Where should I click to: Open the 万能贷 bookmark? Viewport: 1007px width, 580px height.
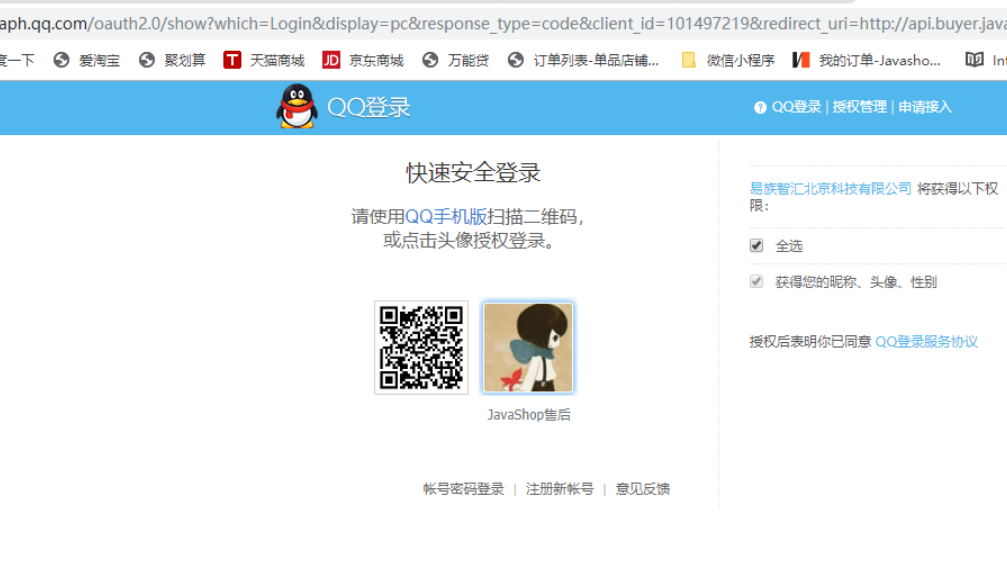click(x=456, y=60)
